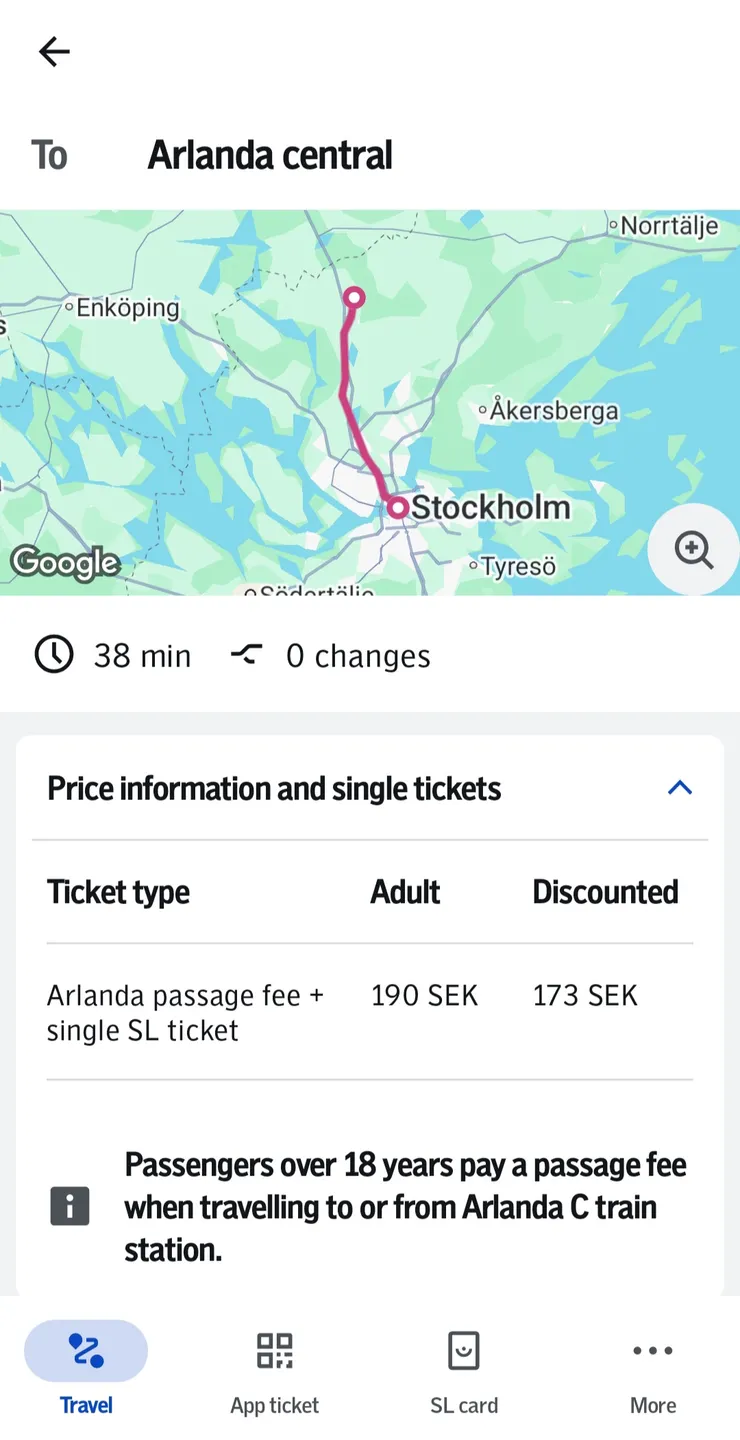Click the info icon beside passage fee note

[x=70, y=1206]
